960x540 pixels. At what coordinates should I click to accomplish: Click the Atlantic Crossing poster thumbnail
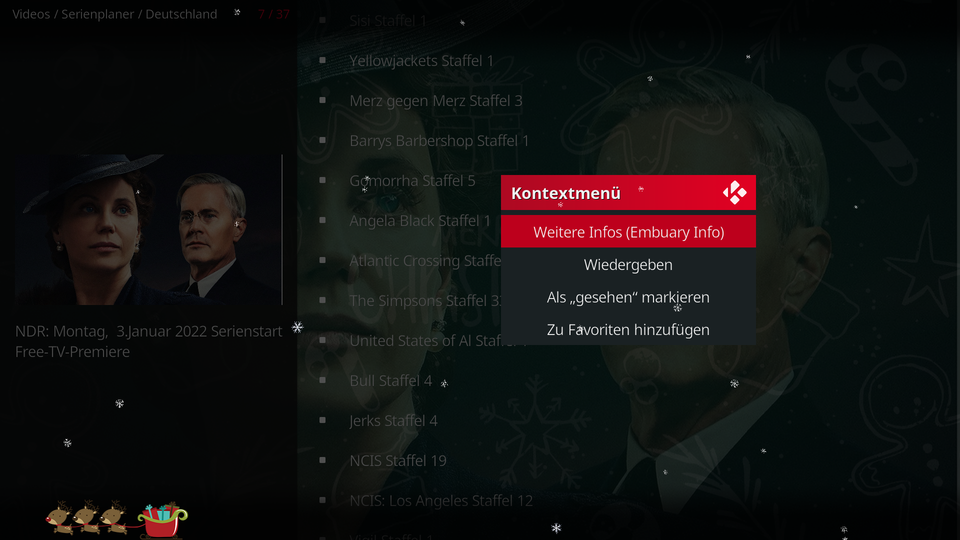coord(147,230)
